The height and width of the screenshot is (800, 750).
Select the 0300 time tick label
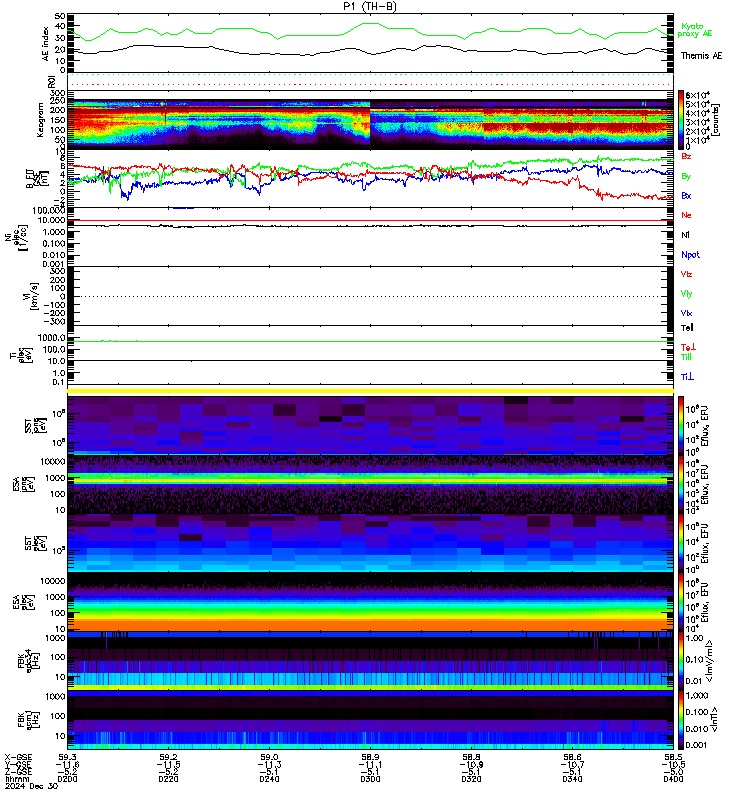coord(370,779)
